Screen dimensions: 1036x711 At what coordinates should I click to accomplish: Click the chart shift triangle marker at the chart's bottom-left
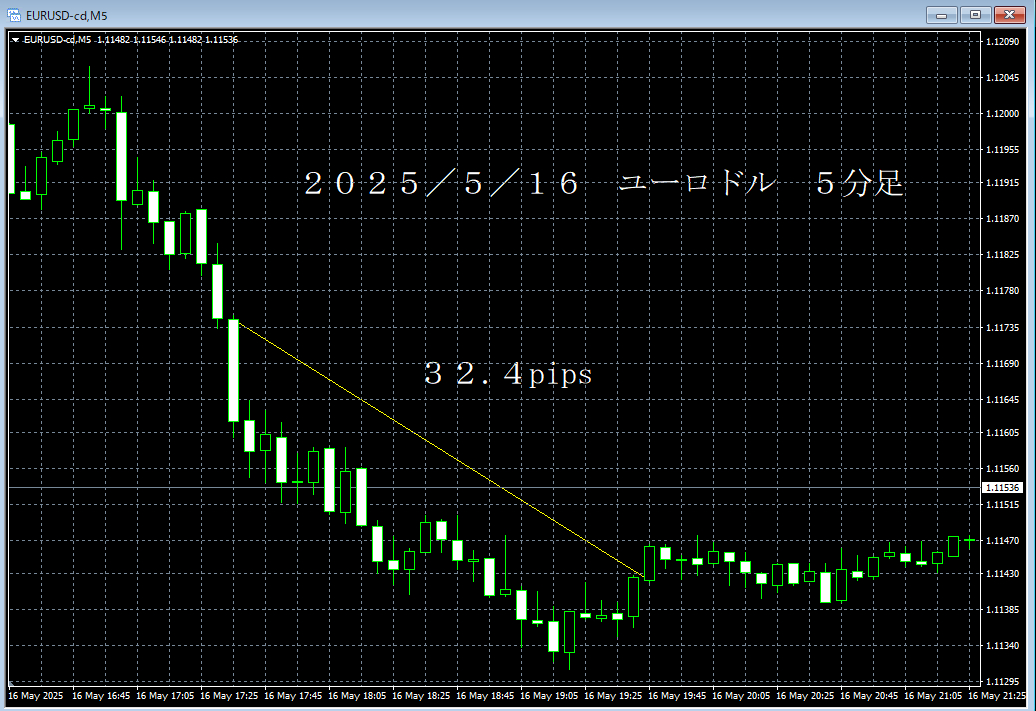[x=11, y=682]
